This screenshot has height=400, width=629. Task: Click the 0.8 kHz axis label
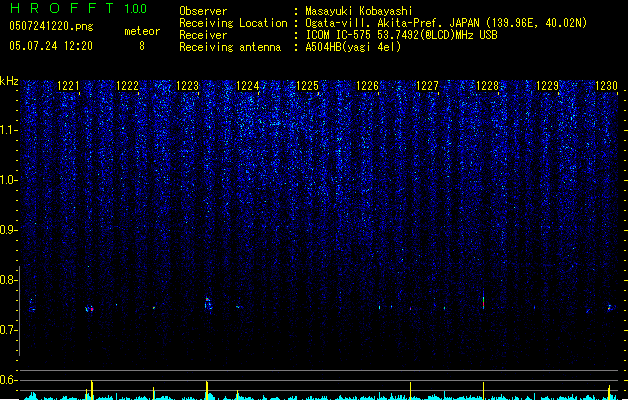click(x=8, y=280)
